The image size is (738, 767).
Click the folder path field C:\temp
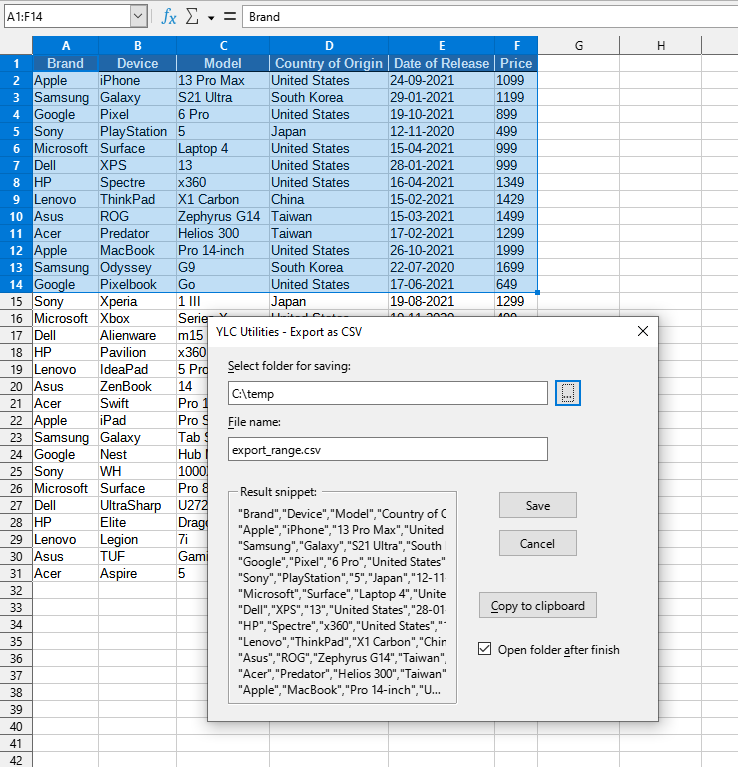click(387, 393)
